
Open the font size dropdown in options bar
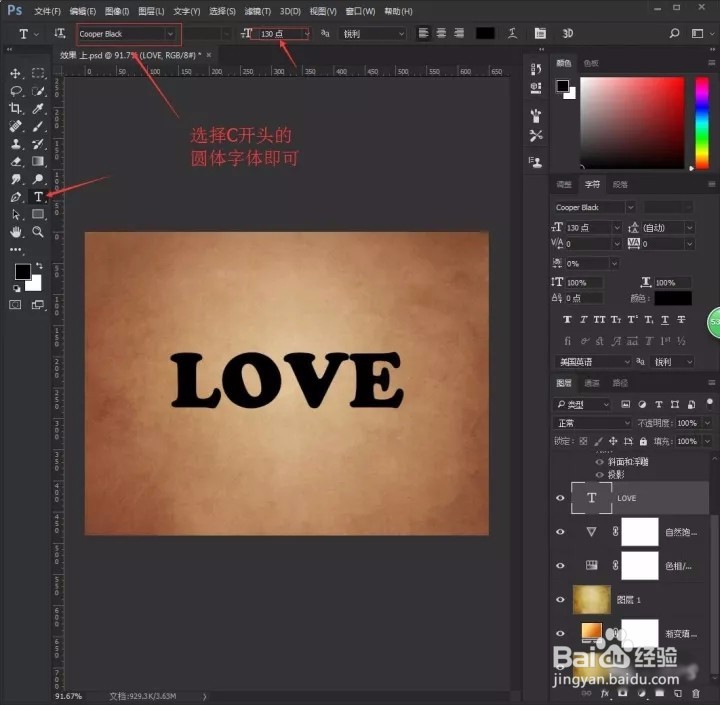[x=306, y=34]
